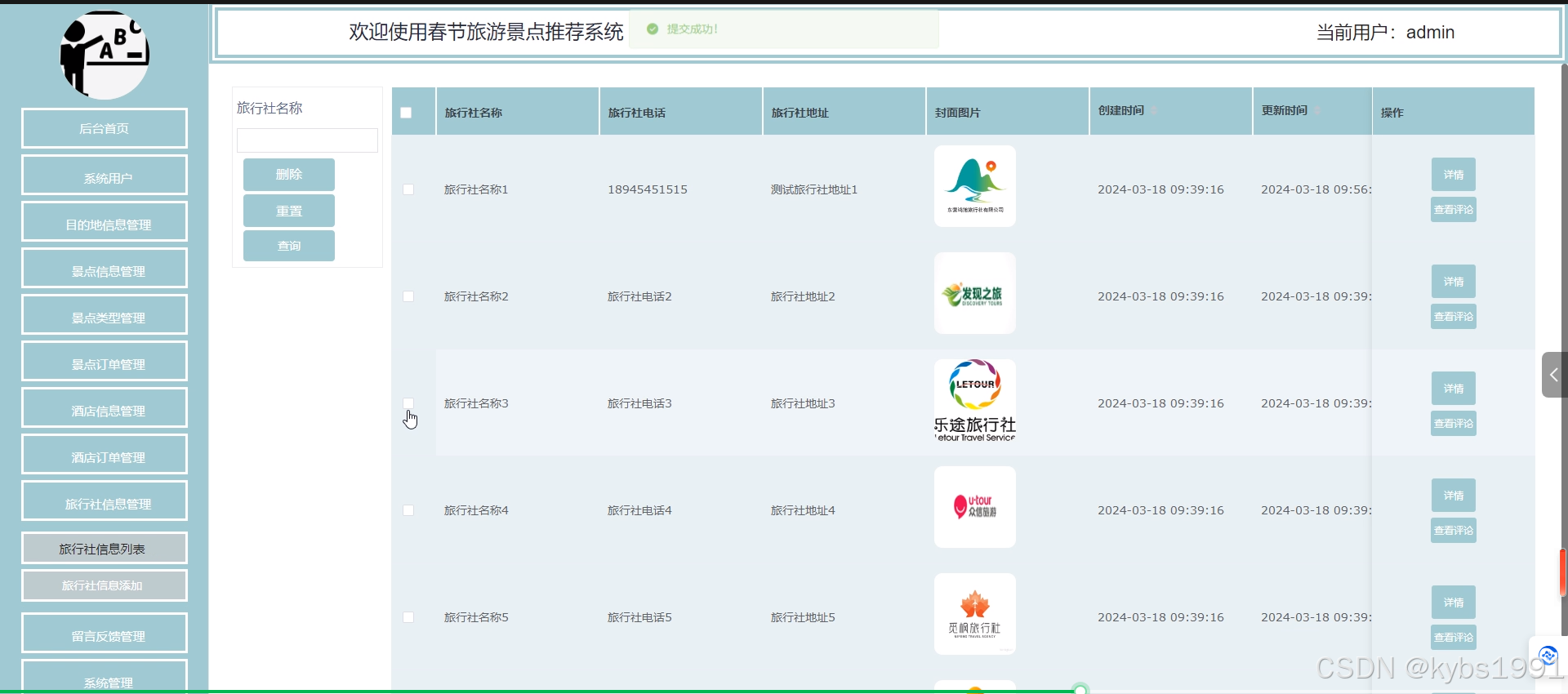Screen dimensions: 1568x694
Task: Click the 提交成功! success notification
Action: (784, 29)
